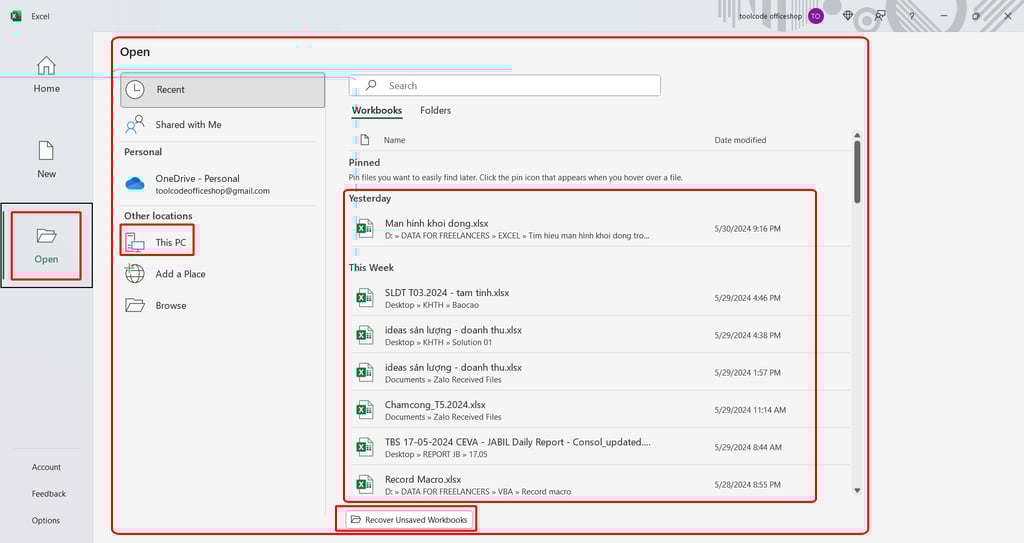Click the 5/30/2024 9:16 PM date
The image size is (1024, 543).
pos(747,229)
